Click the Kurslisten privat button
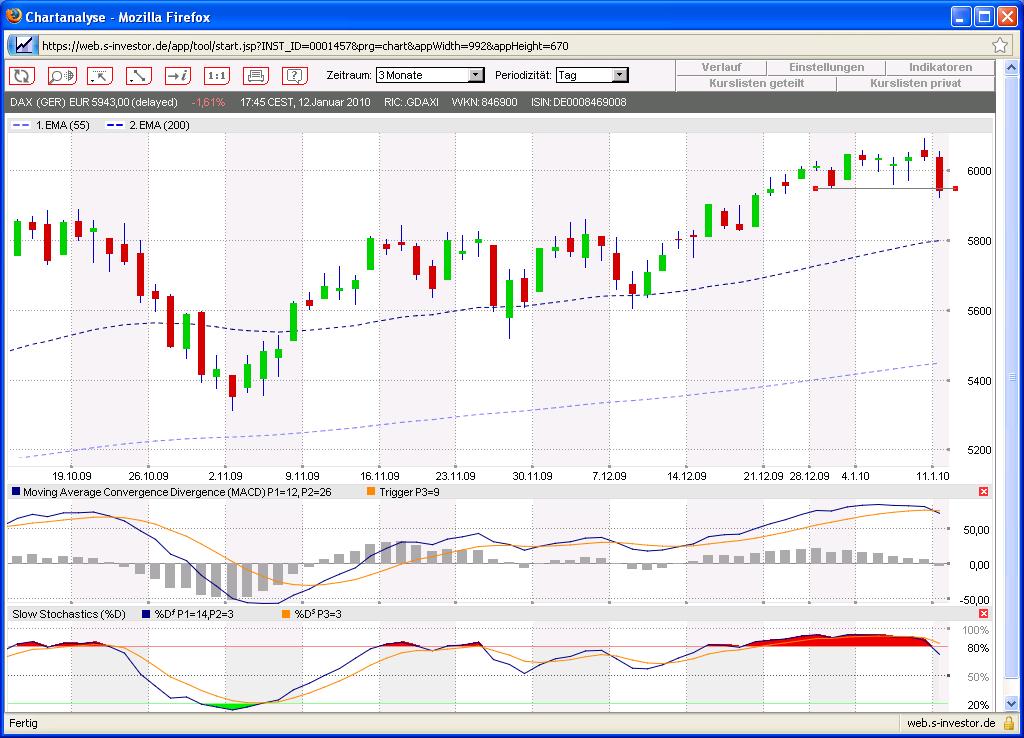This screenshot has height=738, width=1024. pos(916,83)
